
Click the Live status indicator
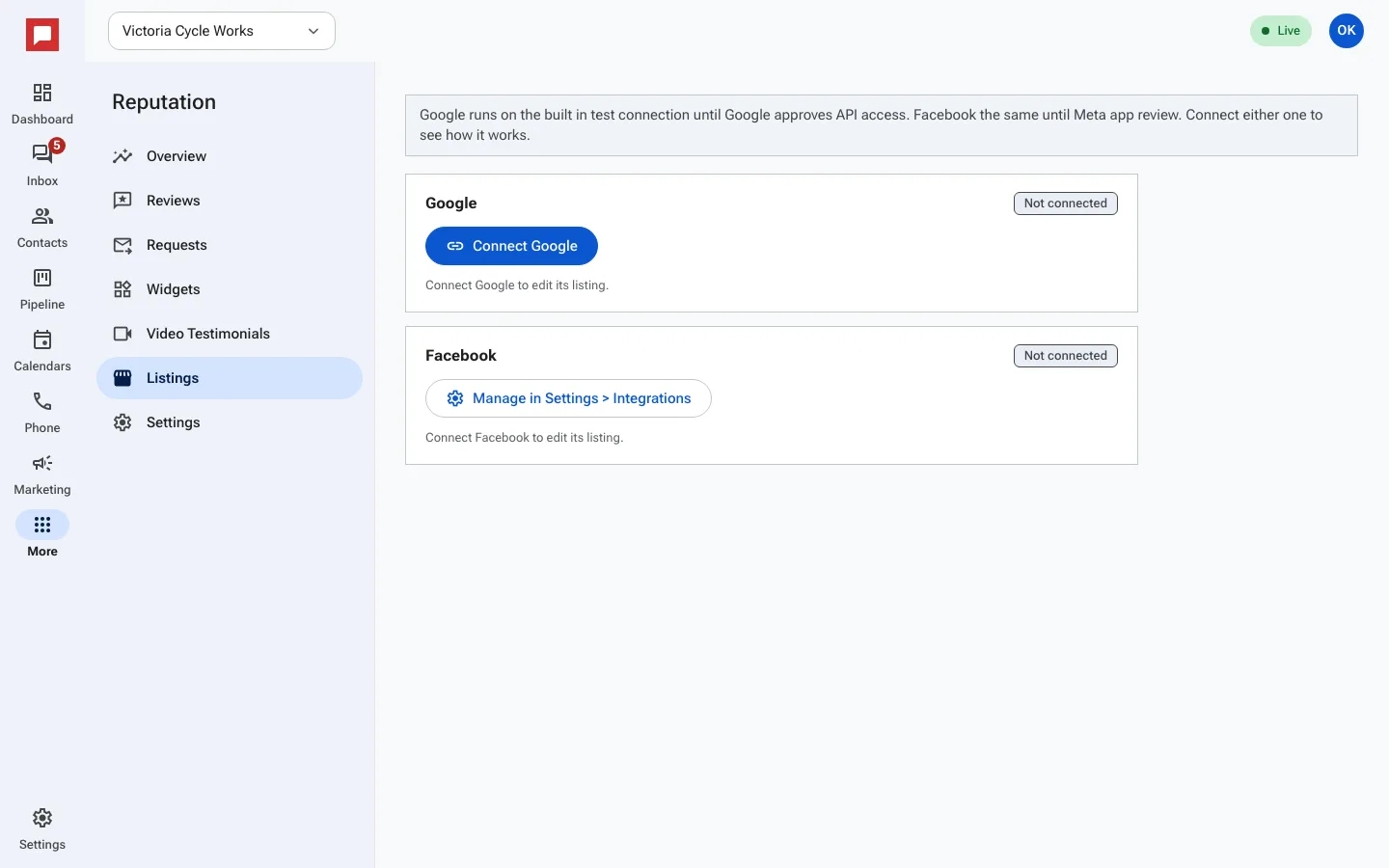1281,31
